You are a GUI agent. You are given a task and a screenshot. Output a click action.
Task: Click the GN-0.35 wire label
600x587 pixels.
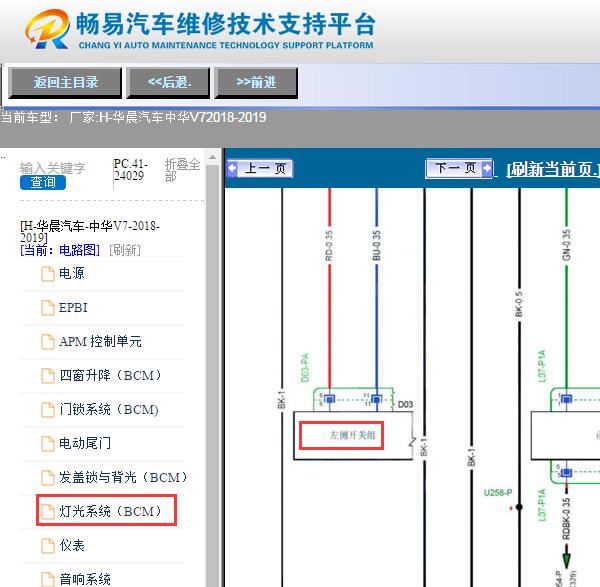tap(567, 245)
